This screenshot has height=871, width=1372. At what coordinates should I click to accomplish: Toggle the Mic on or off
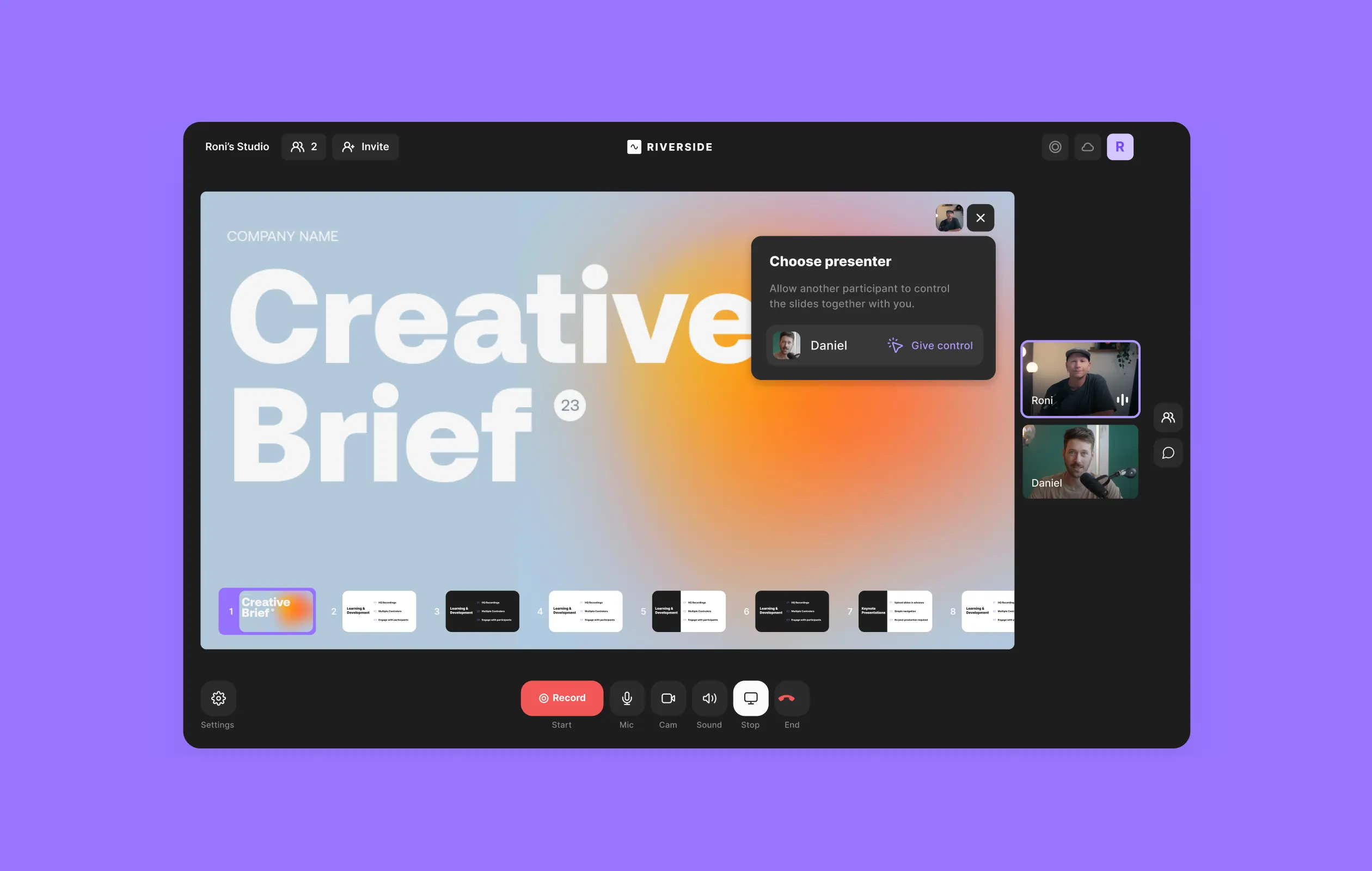[x=625, y=697]
